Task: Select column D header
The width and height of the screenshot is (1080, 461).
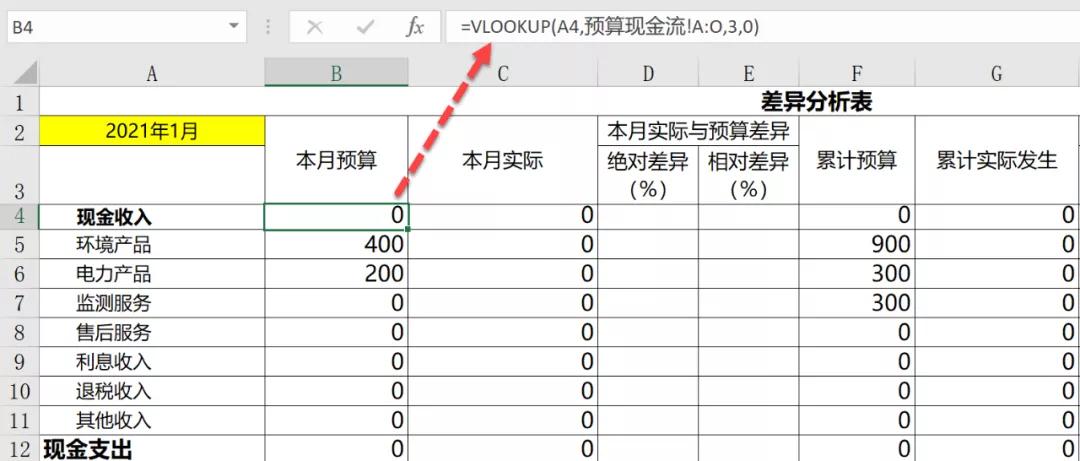Action: pyautogui.click(x=648, y=73)
